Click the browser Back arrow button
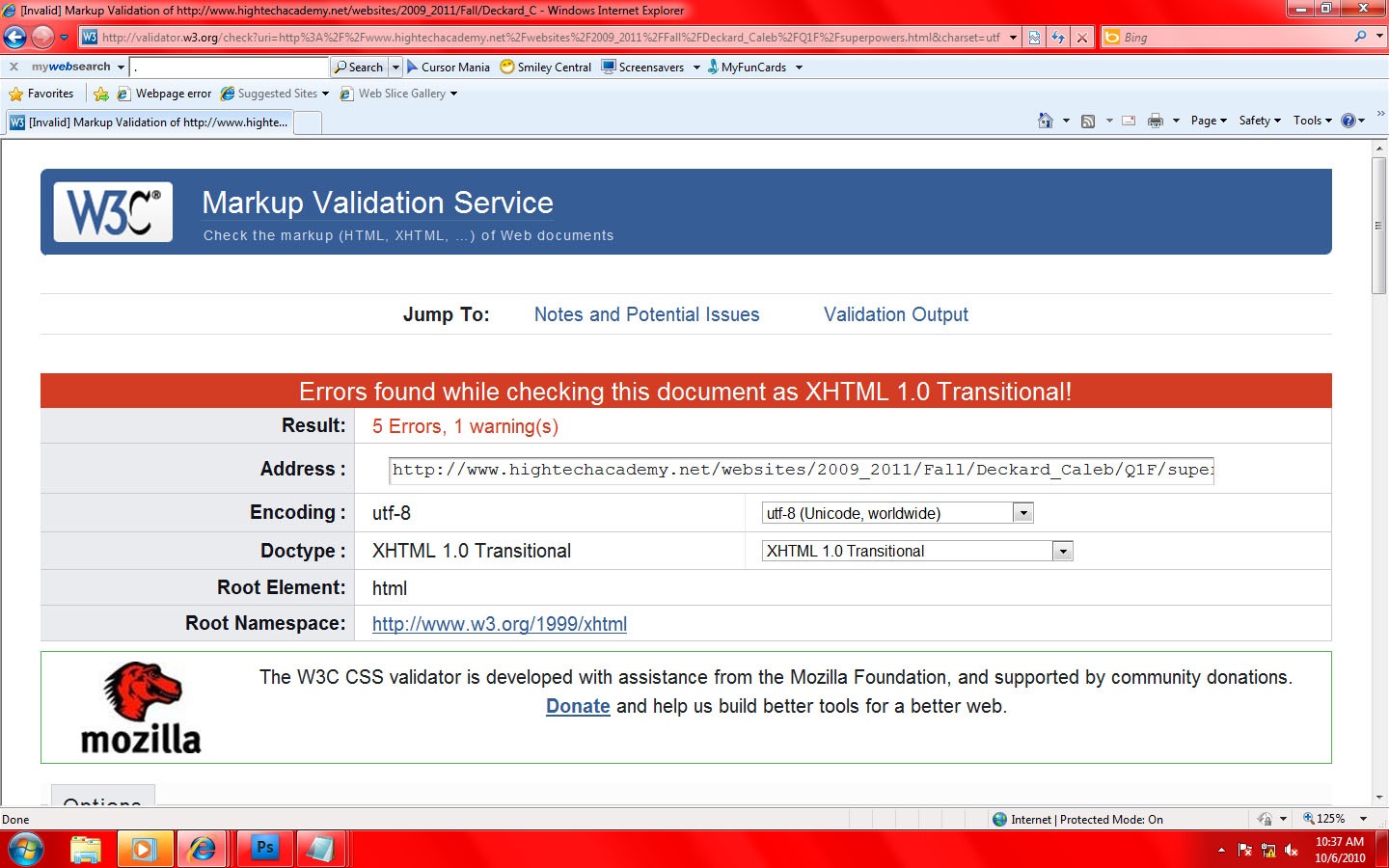 tap(15, 38)
